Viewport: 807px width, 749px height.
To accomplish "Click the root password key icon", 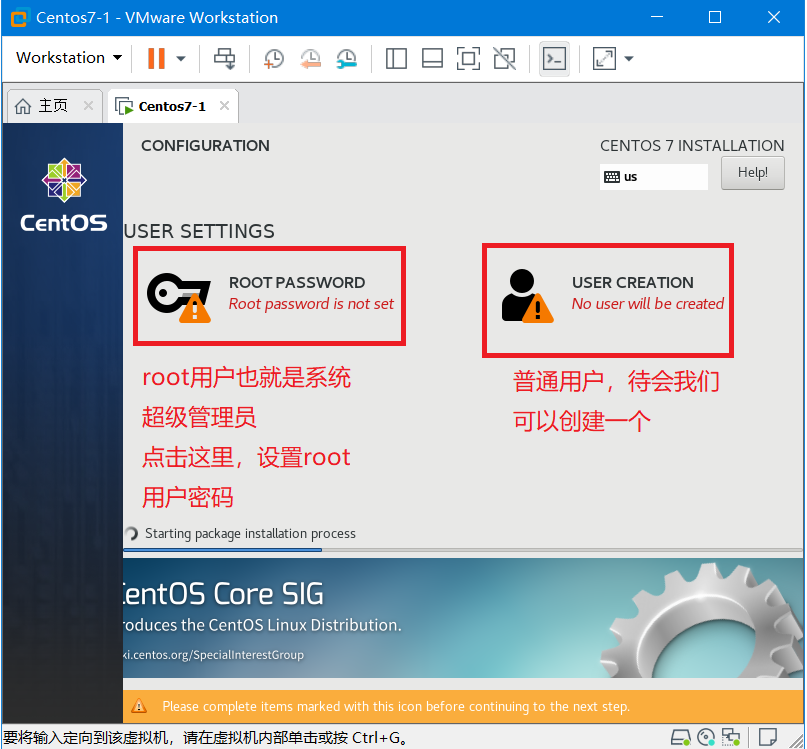I will 179,298.
